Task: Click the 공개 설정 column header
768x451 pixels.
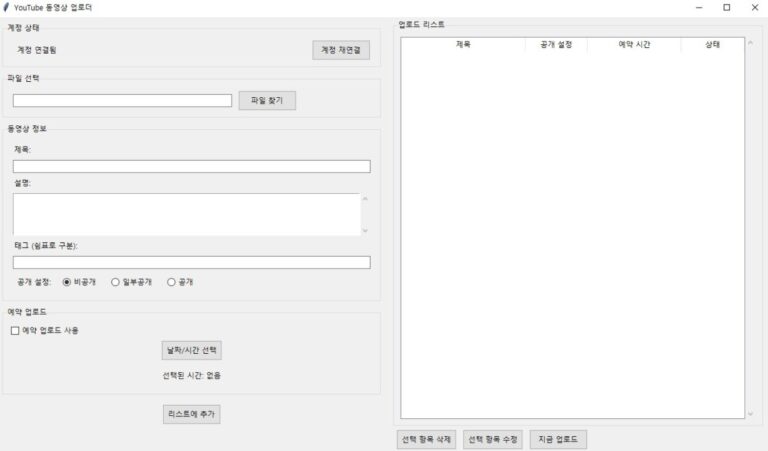Action: click(556, 45)
